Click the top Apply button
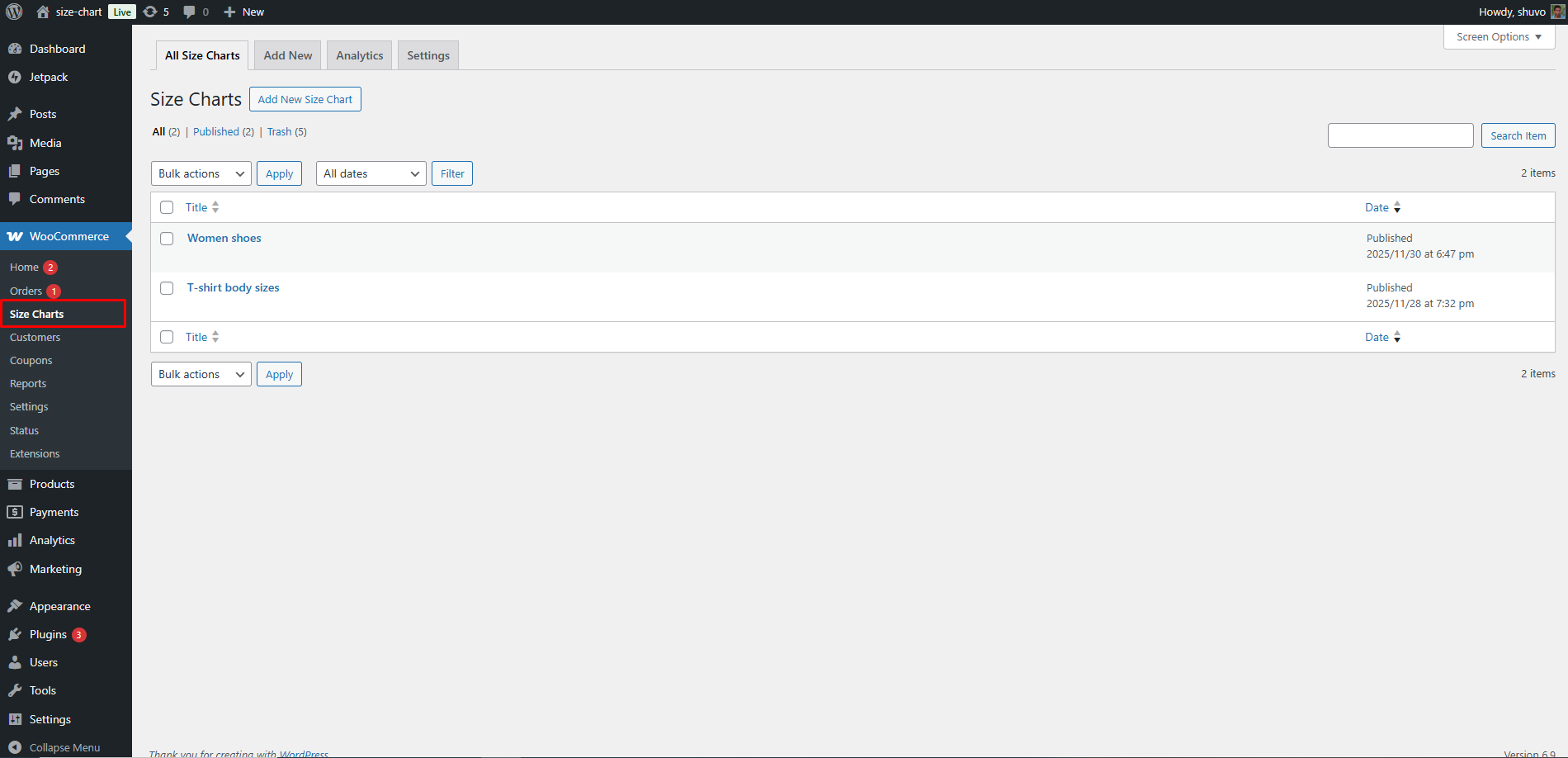1568x758 pixels. click(279, 173)
